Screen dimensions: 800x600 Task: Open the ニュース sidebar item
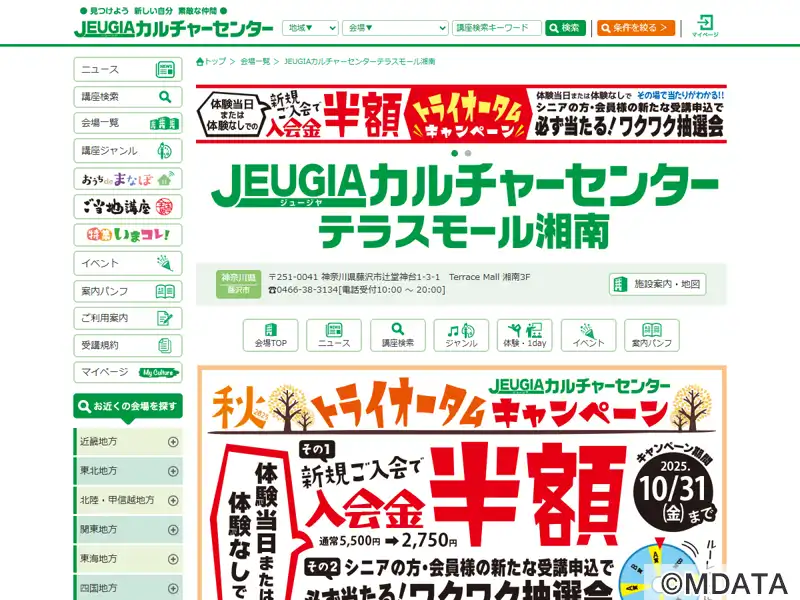pos(128,70)
